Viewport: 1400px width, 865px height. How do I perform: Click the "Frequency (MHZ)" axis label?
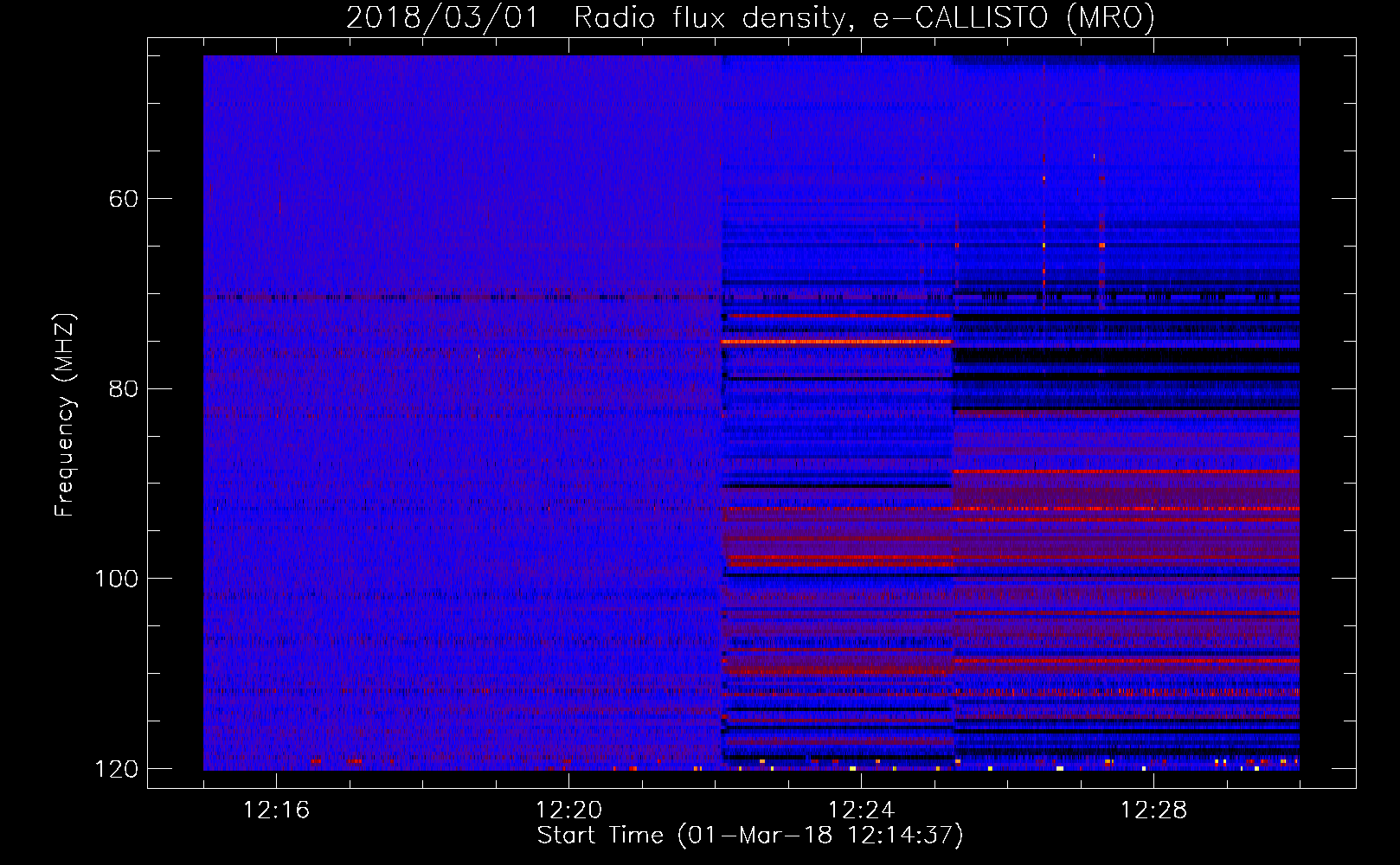pyautogui.click(x=65, y=415)
